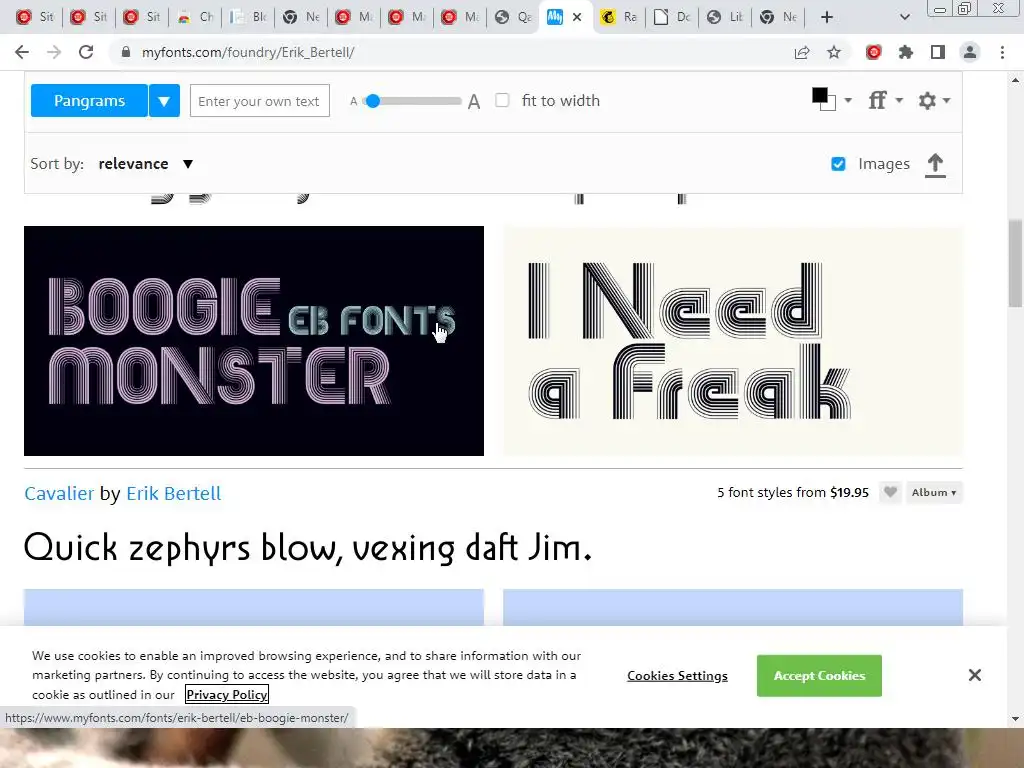Open the Erik Bertell foundry link
The width and height of the screenshot is (1024, 768).
pos(174,493)
